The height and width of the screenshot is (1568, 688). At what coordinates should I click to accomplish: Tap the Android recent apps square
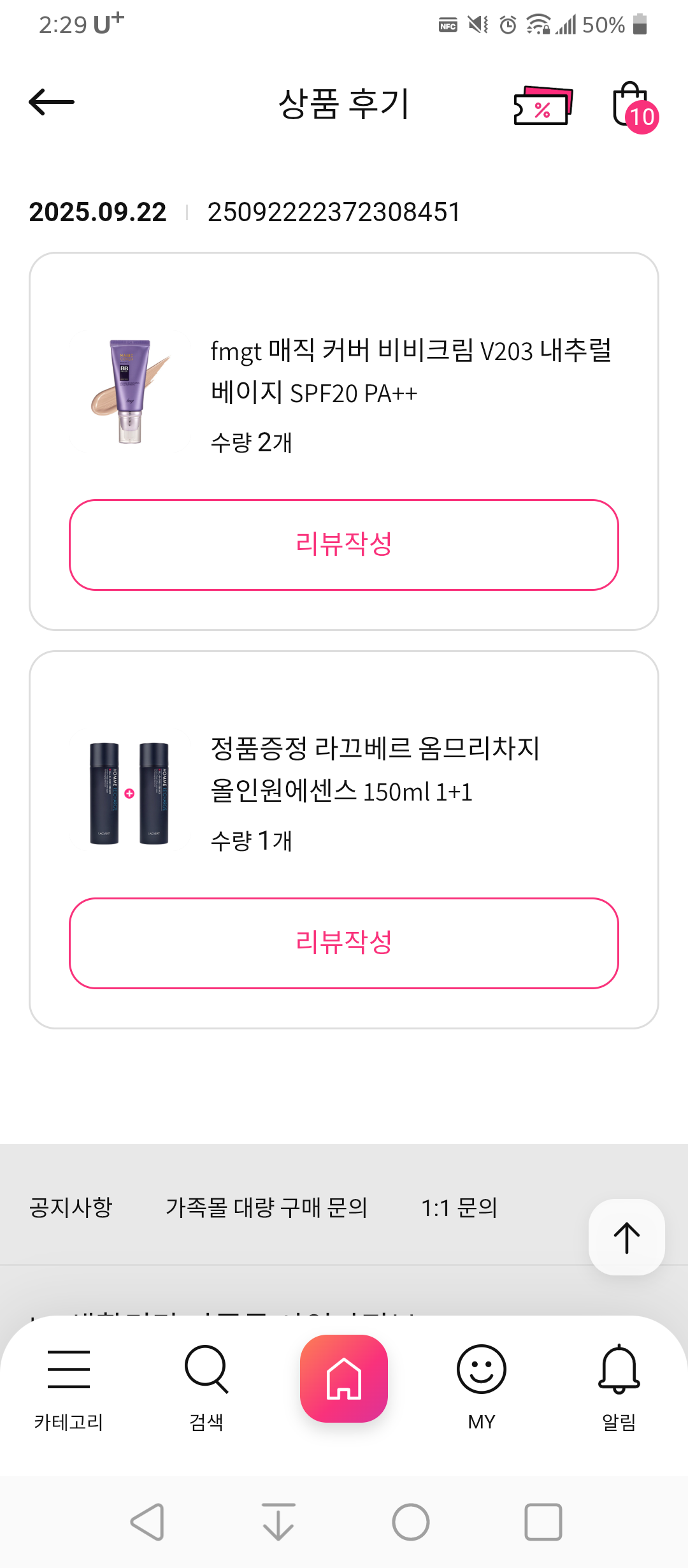point(543,1522)
